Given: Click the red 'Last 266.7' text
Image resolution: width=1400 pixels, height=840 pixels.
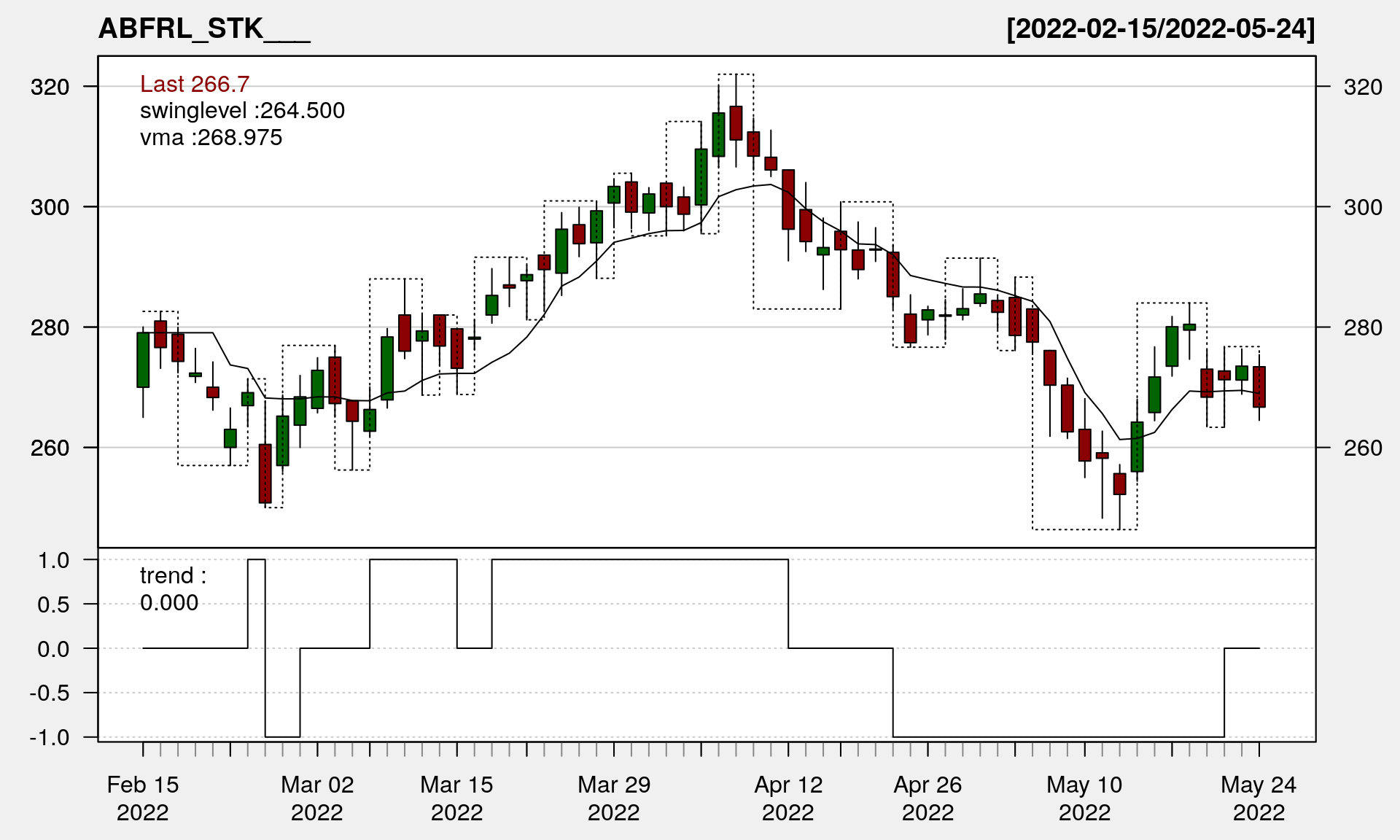Looking at the screenshot, I should click(195, 85).
